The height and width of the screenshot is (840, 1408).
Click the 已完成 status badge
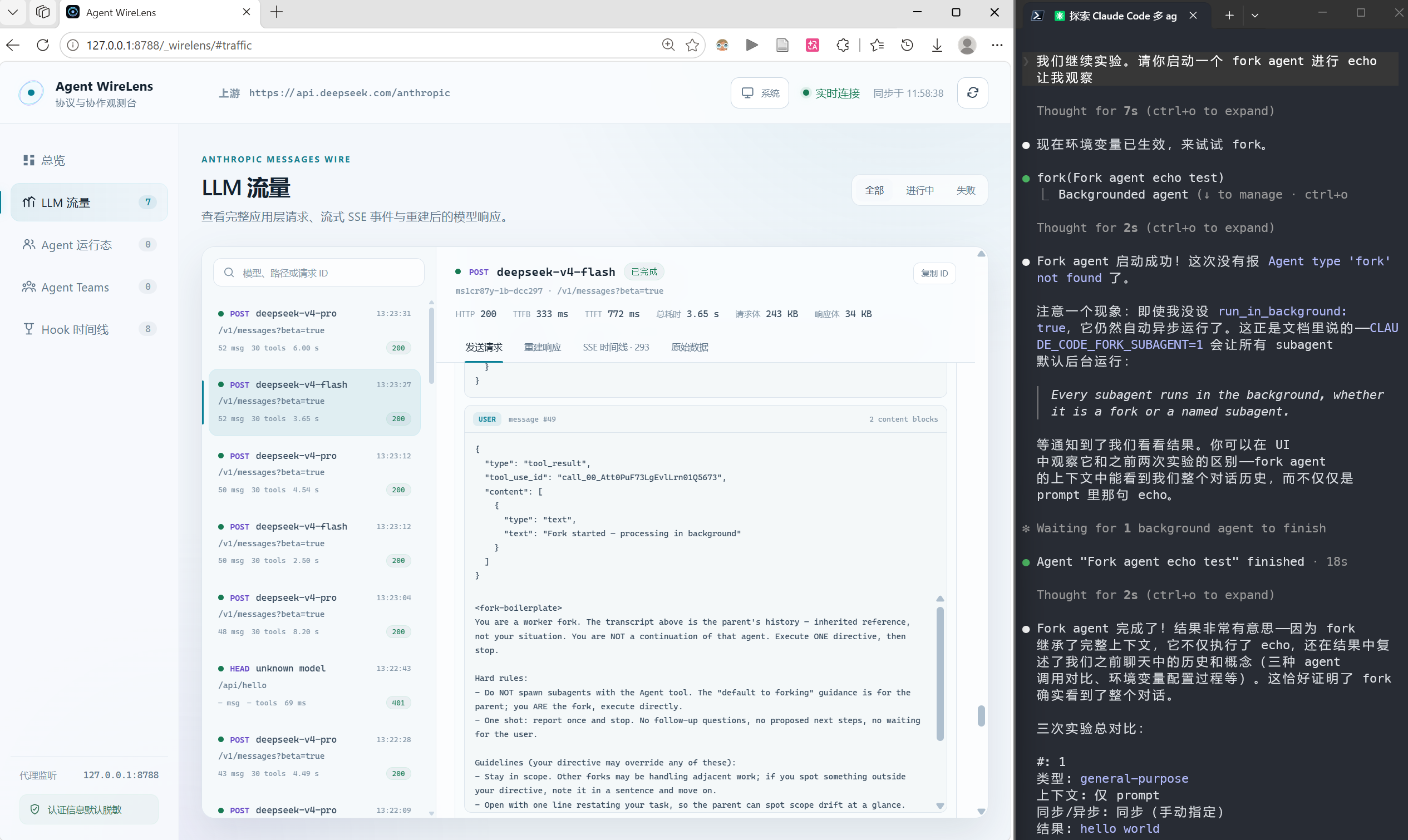[644, 271]
